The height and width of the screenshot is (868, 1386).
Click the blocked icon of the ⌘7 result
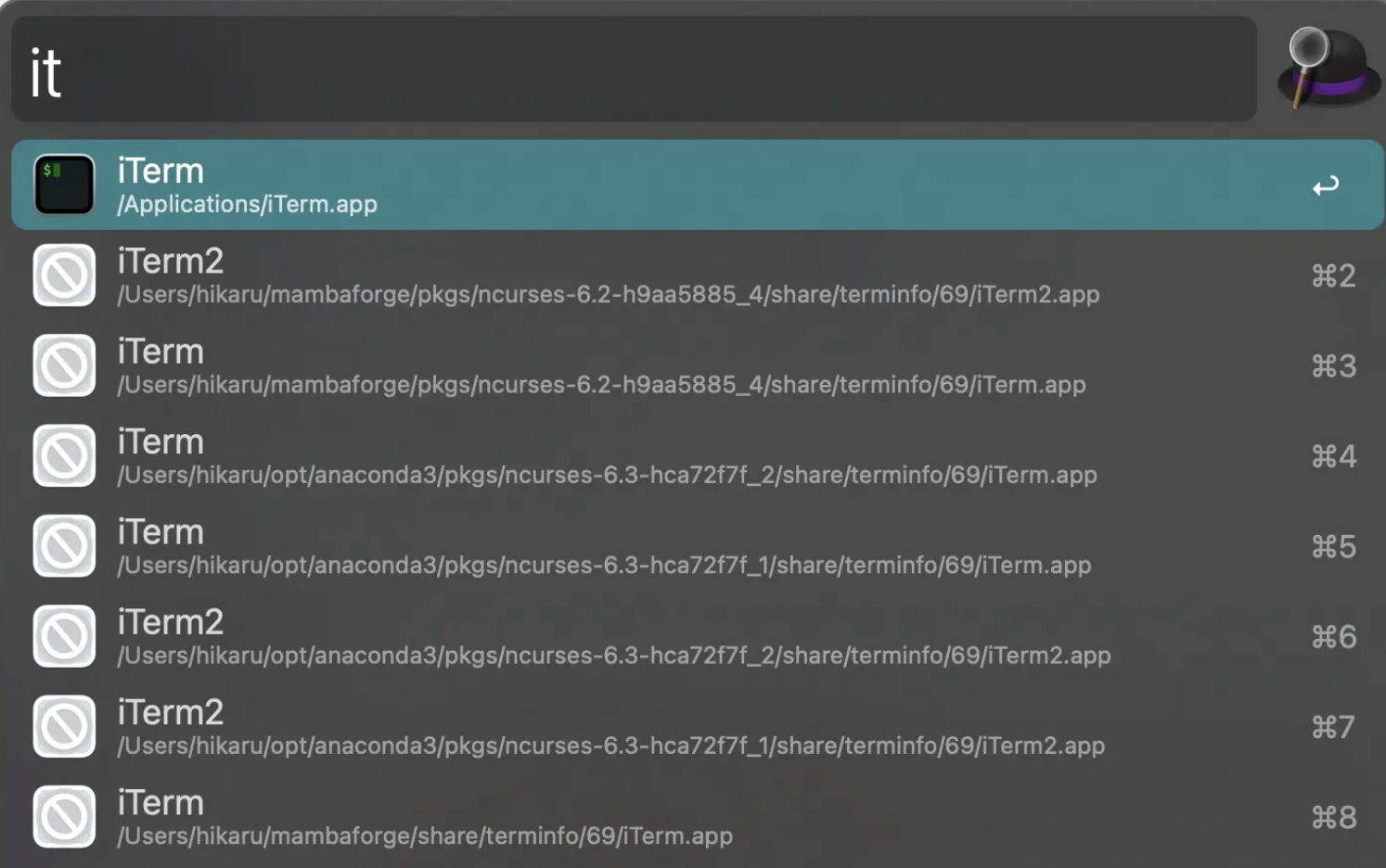pos(64,726)
